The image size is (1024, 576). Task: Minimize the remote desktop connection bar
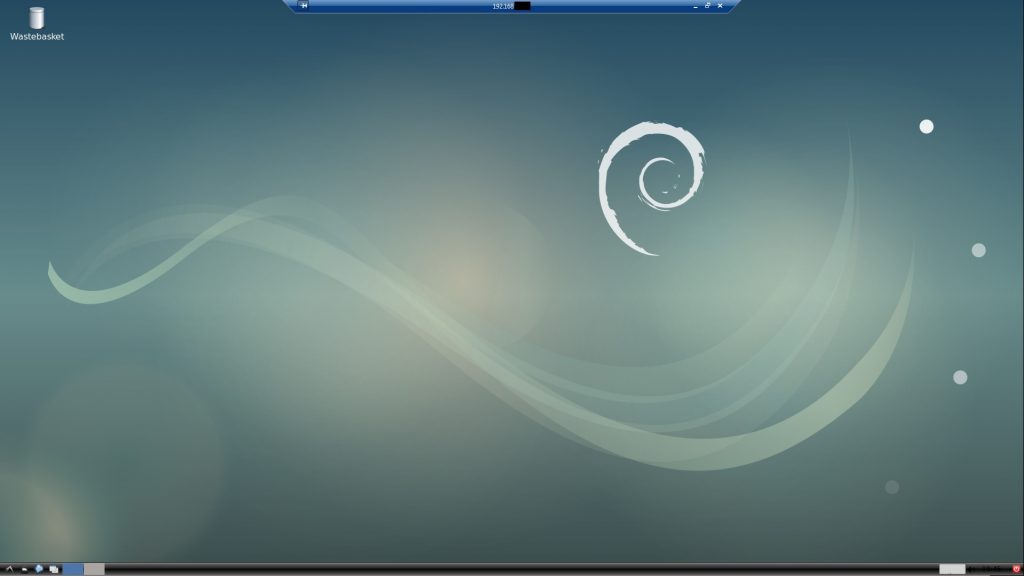tap(695, 6)
